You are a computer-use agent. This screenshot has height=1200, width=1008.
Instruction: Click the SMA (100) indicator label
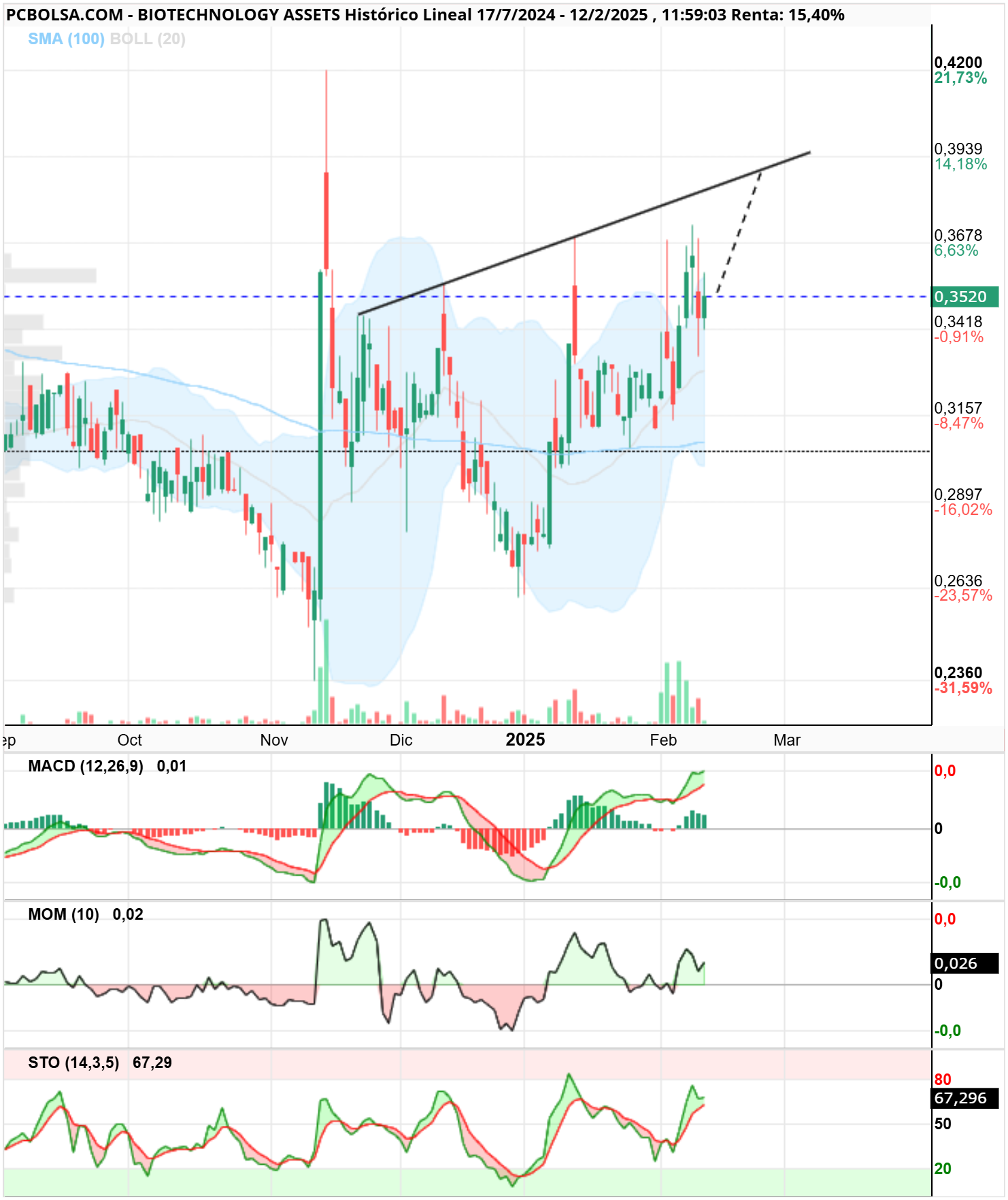[x=66, y=39]
